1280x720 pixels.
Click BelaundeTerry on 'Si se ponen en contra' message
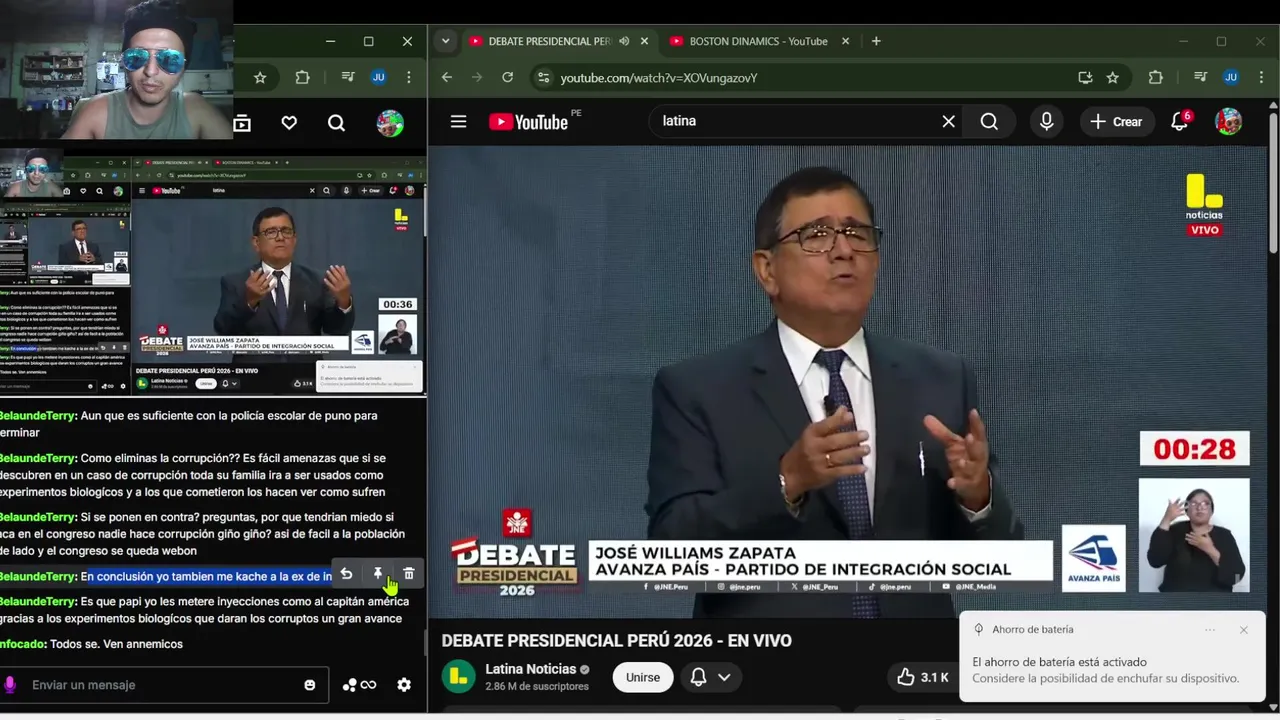click(x=37, y=517)
